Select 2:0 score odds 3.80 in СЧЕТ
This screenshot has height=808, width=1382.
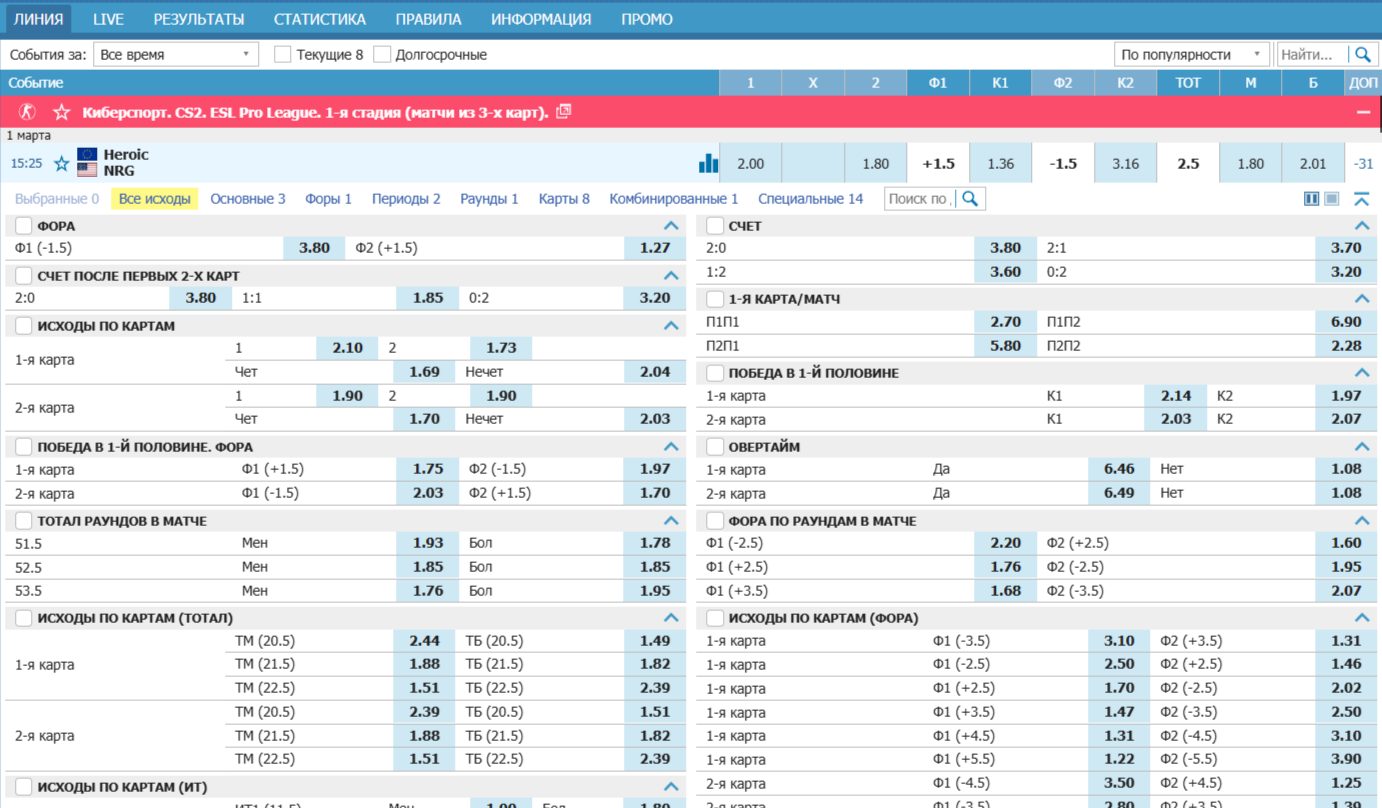pos(1005,248)
